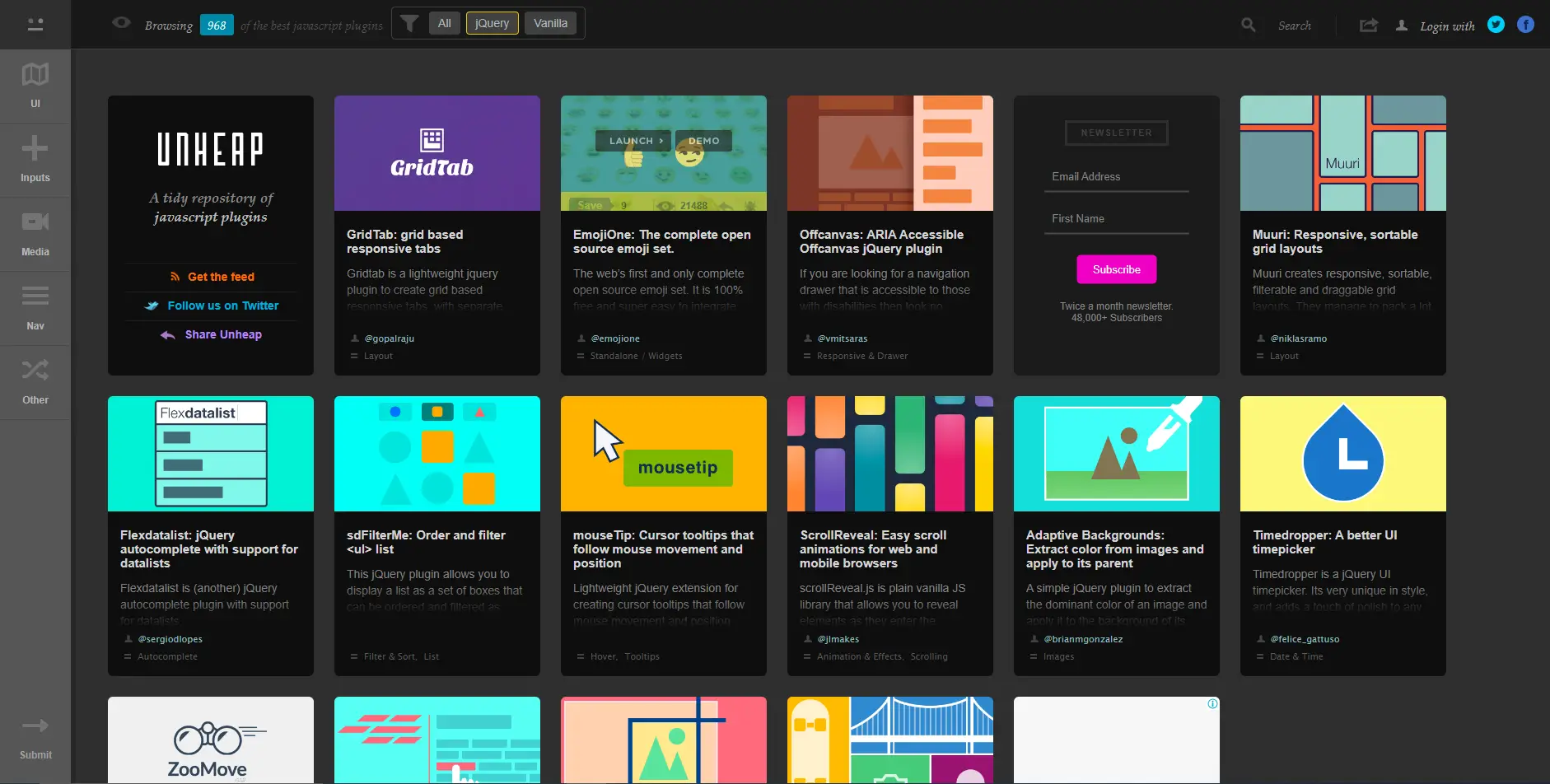Open the ZooMove thumbnail
Image resolution: width=1550 pixels, height=784 pixels.
click(x=211, y=740)
